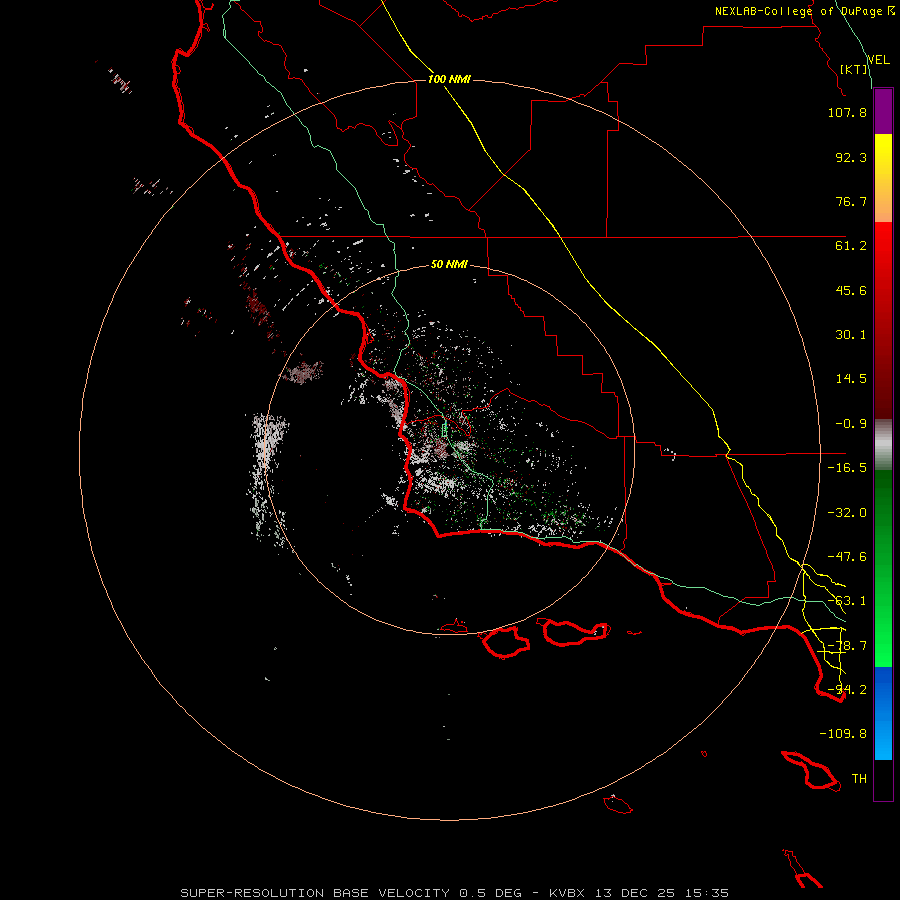The width and height of the screenshot is (900, 900).
Task: Pick the gray near-zero segment of the color bar
Action: (883, 445)
